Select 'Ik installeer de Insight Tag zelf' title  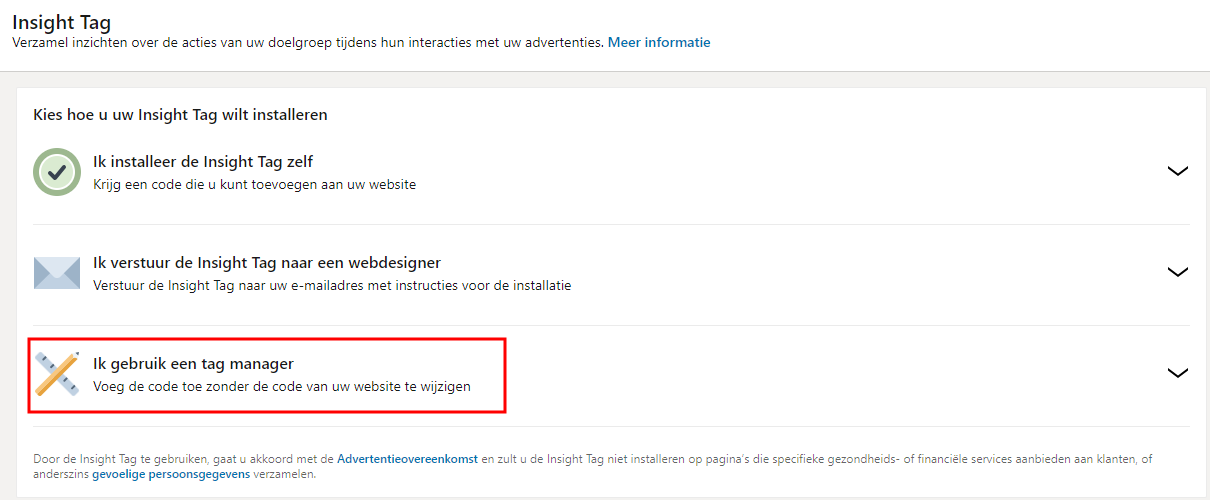(x=204, y=162)
